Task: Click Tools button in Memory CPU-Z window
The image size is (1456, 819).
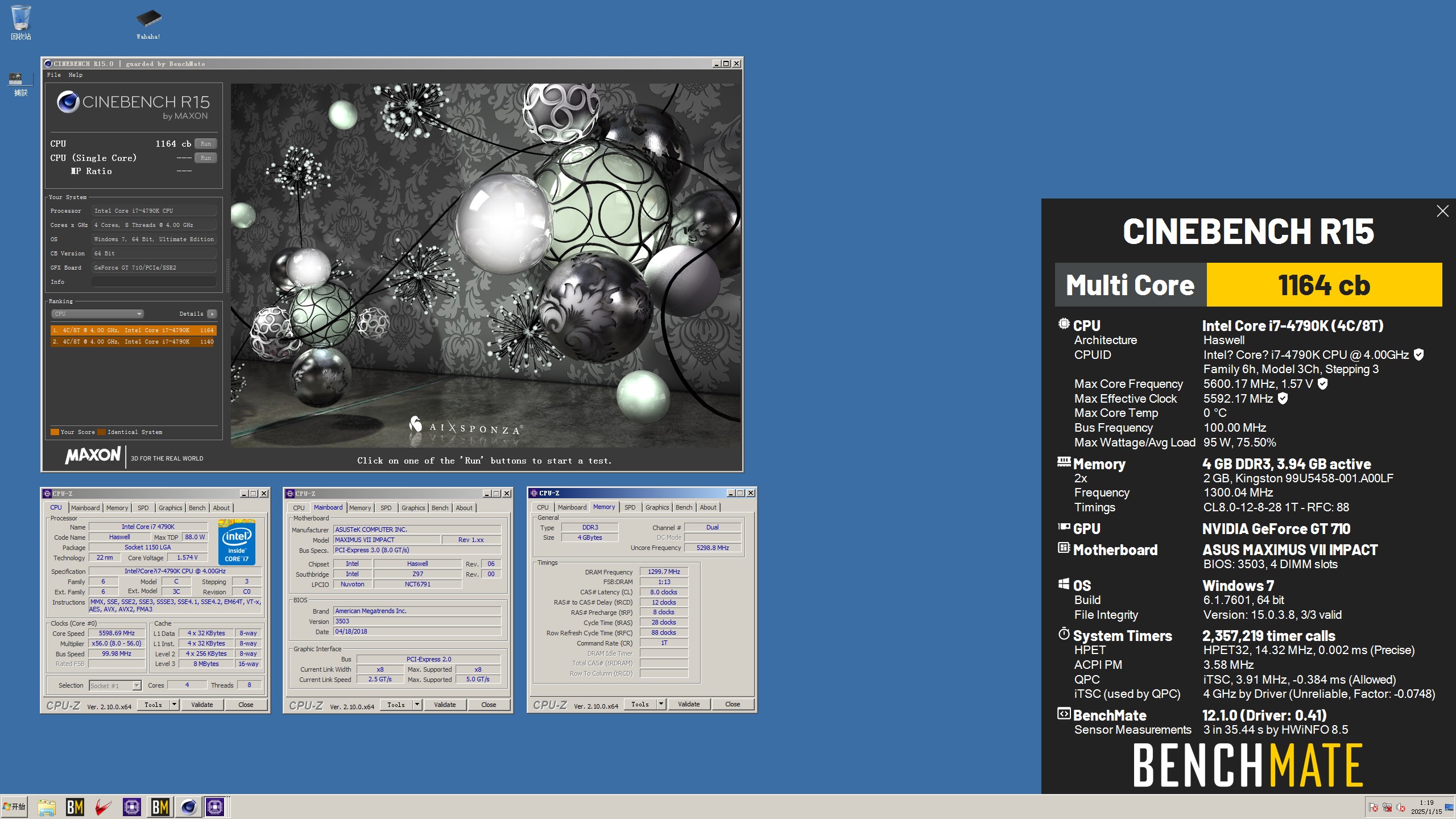Action: click(x=640, y=704)
